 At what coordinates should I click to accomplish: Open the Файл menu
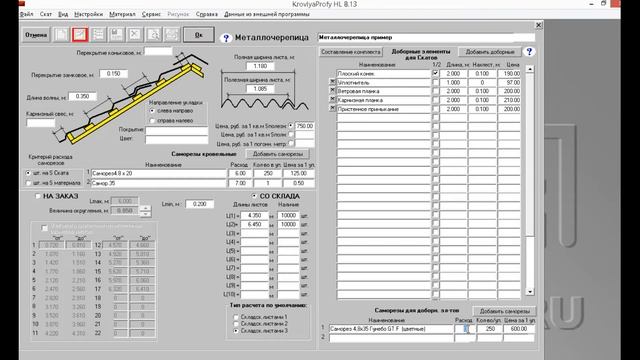coord(27,14)
